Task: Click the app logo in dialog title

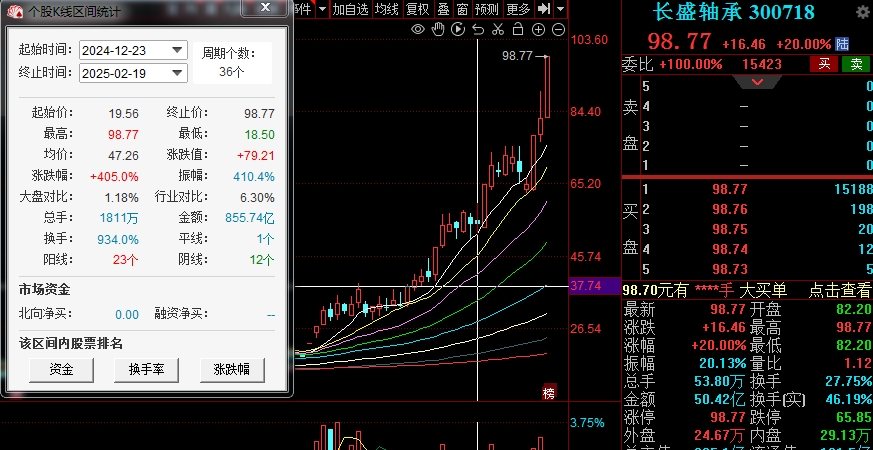Action: pyautogui.click(x=15, y=12)
